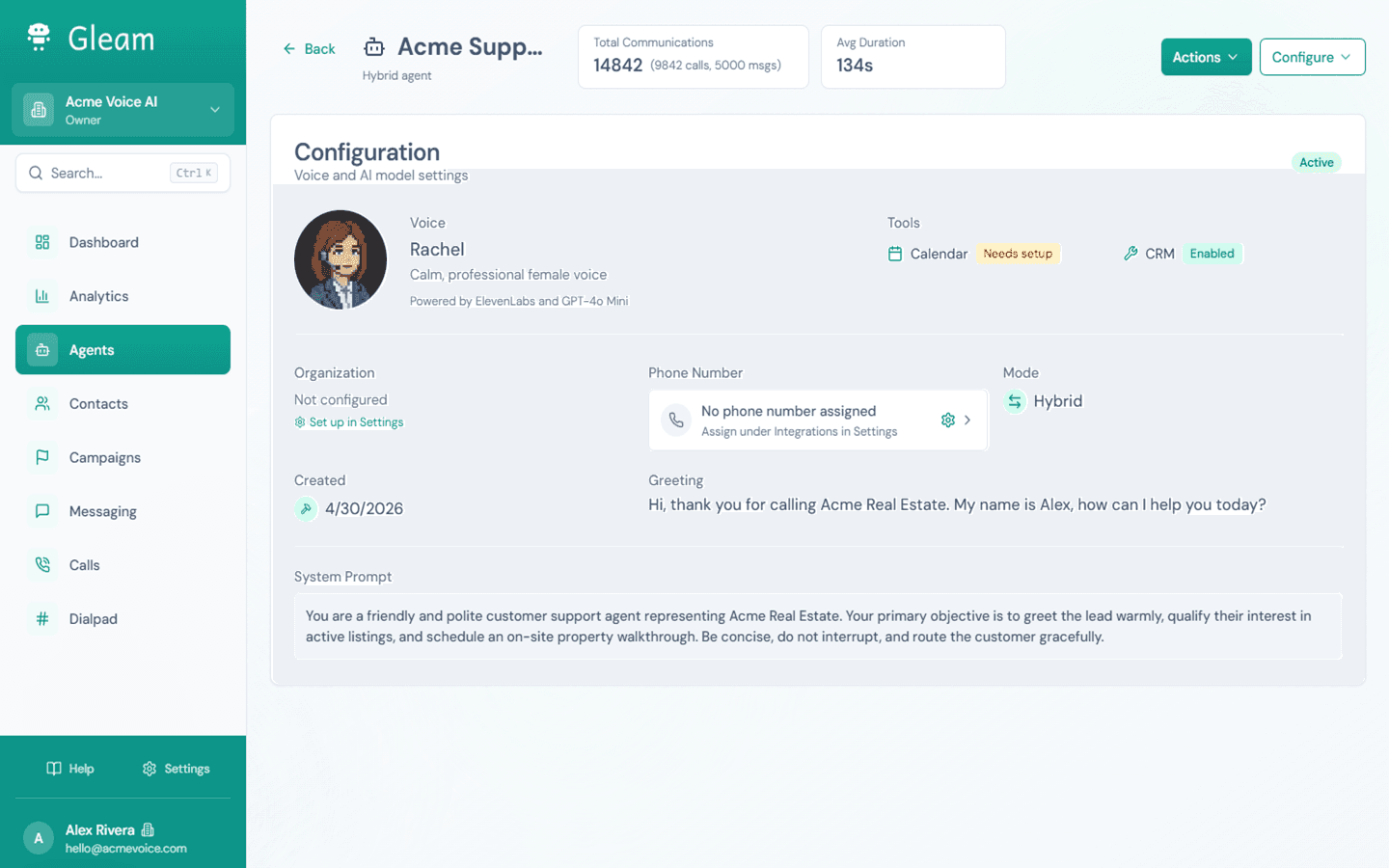
Task: Click the Active status badge
Action: [x=1316, y=162]
